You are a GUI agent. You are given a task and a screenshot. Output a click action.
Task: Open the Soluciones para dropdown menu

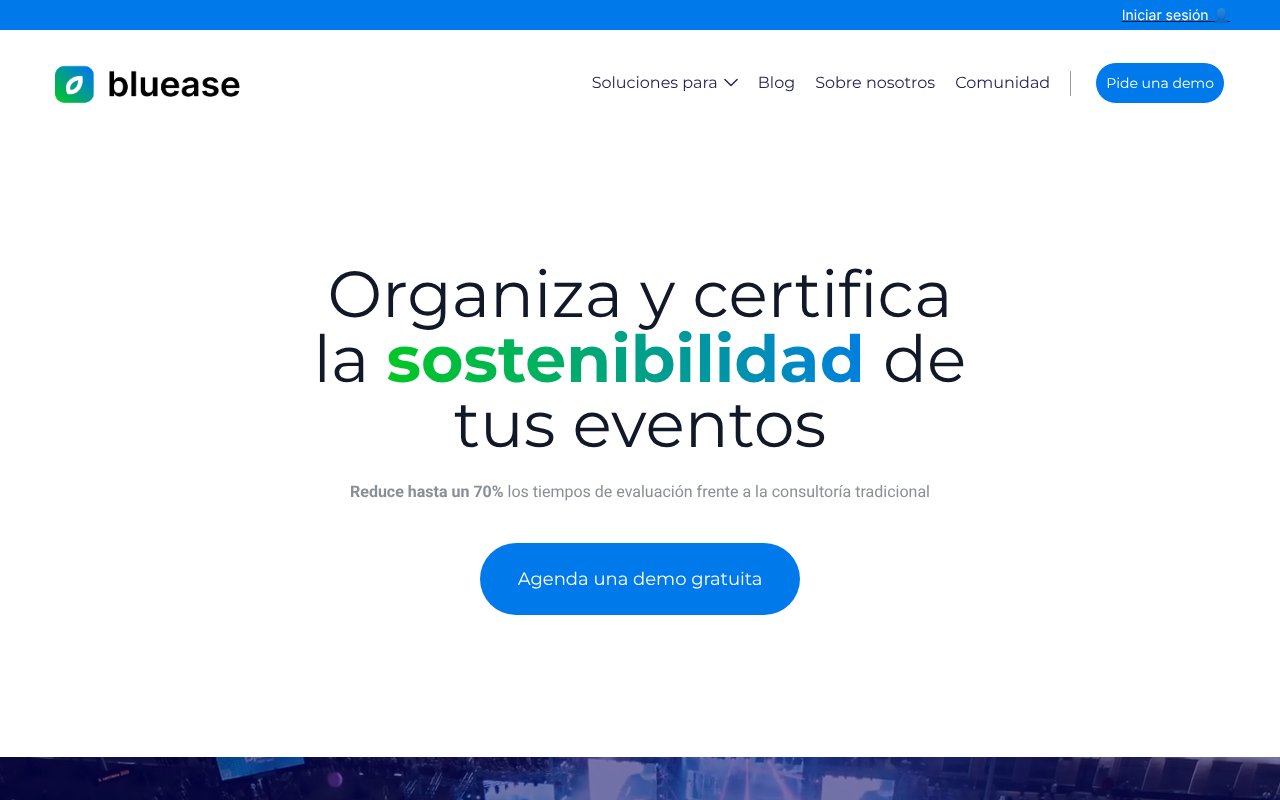tap(655, 83)
